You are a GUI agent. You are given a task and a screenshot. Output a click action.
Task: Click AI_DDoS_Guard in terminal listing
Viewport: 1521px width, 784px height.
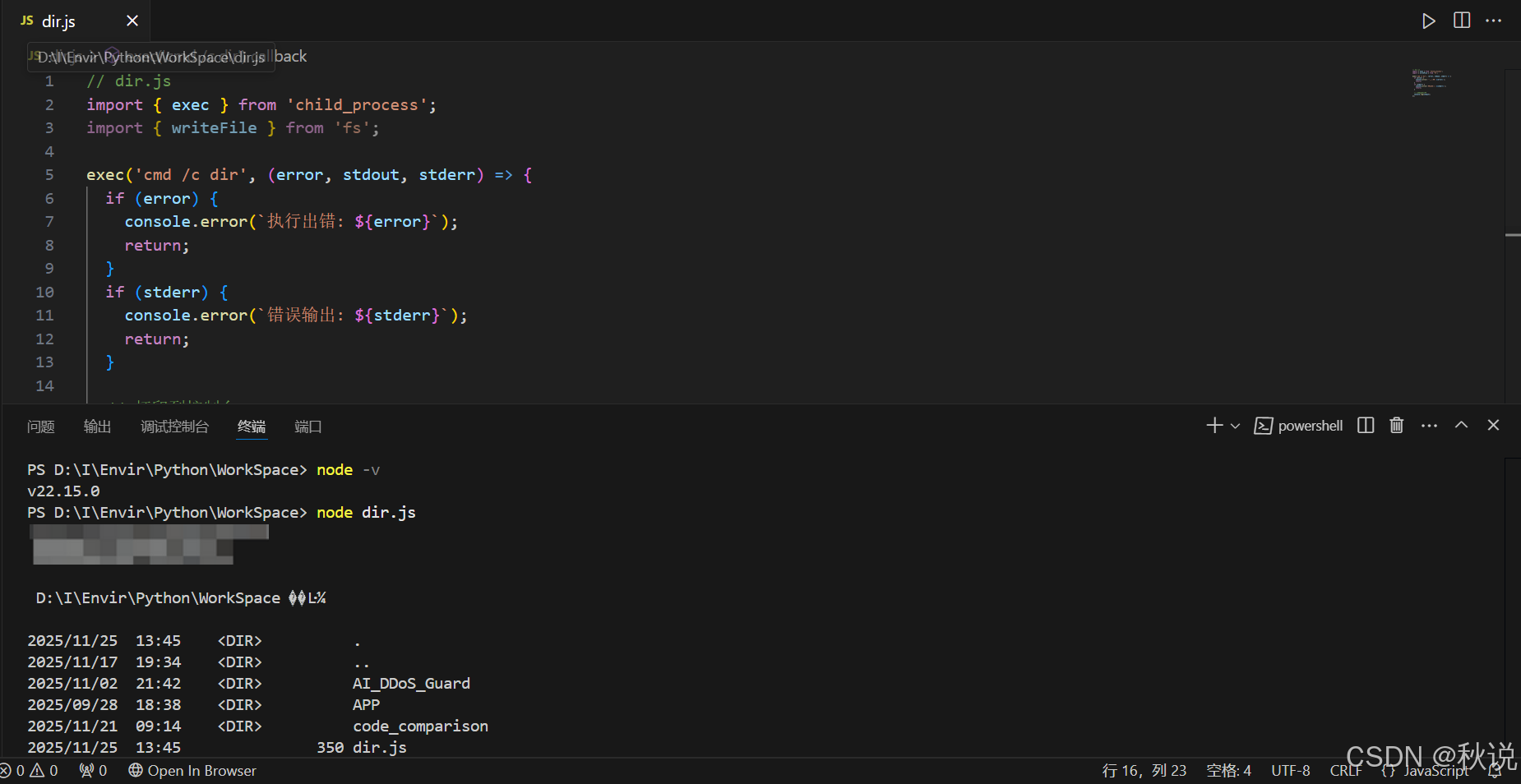click(x=411, y=684)
